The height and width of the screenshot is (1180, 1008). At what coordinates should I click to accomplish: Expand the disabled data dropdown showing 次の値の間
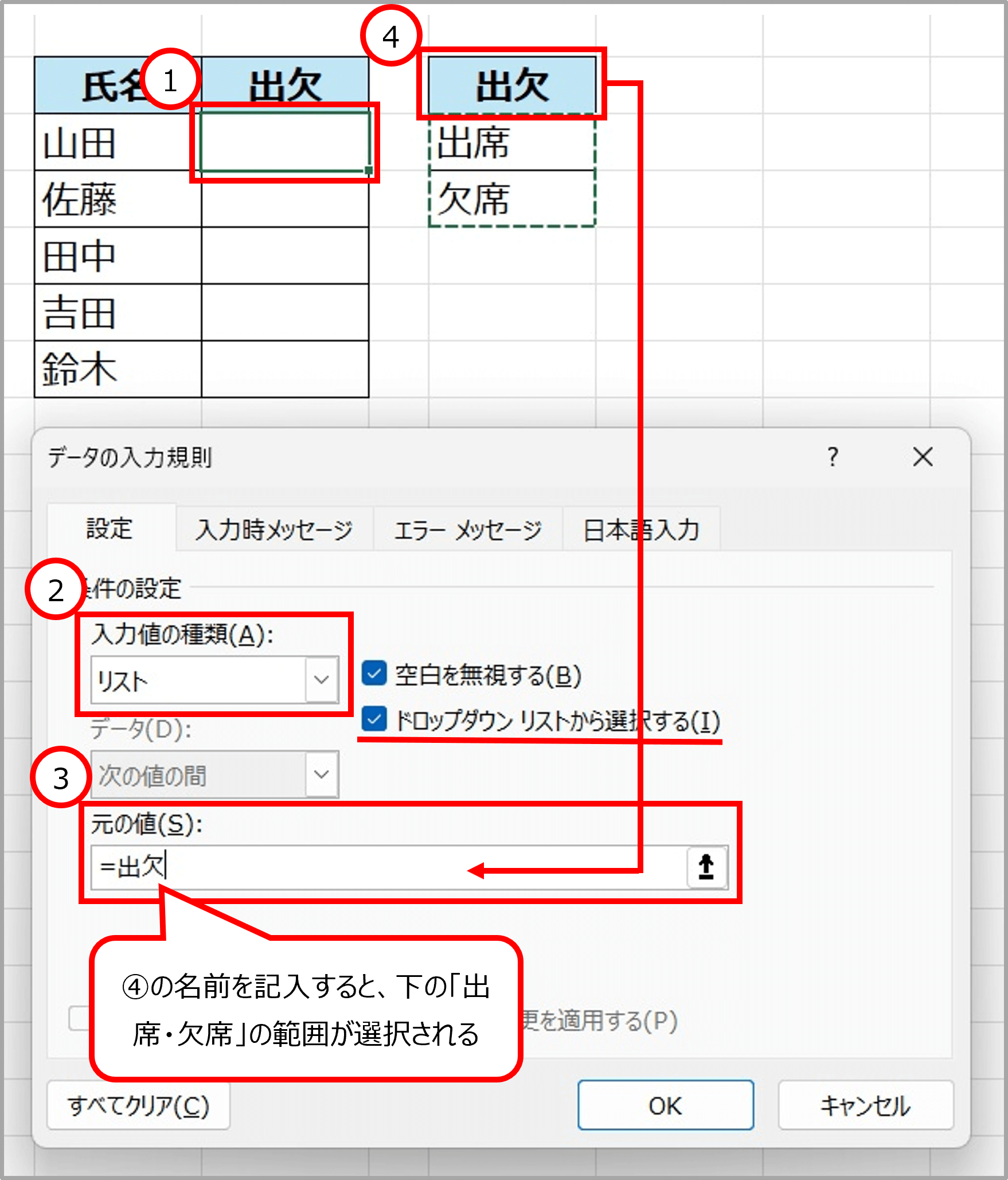coord(321,774)
